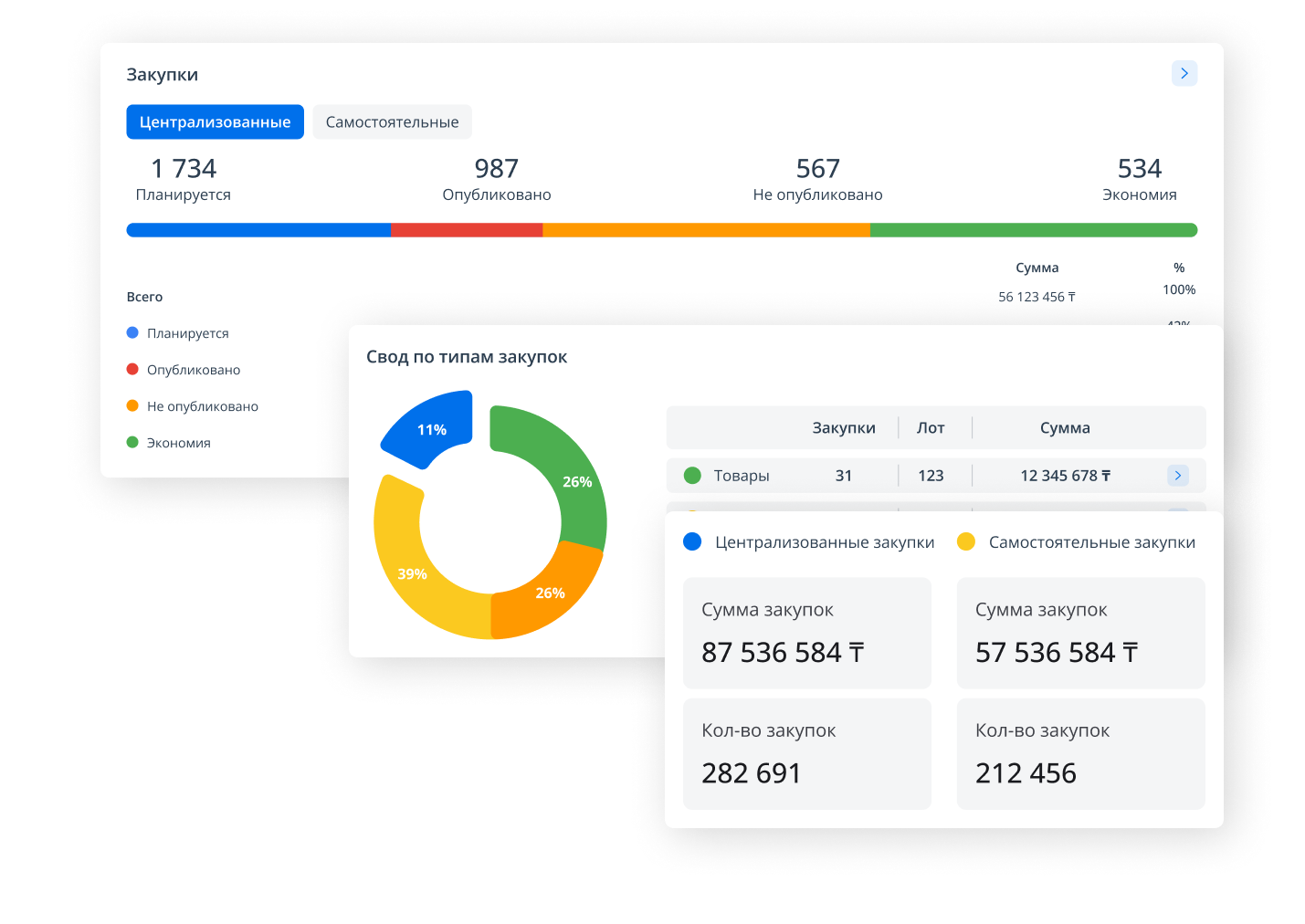1305x924 pixels.
Task: Select the Самостоятельные tab
Action: point(392,121)
